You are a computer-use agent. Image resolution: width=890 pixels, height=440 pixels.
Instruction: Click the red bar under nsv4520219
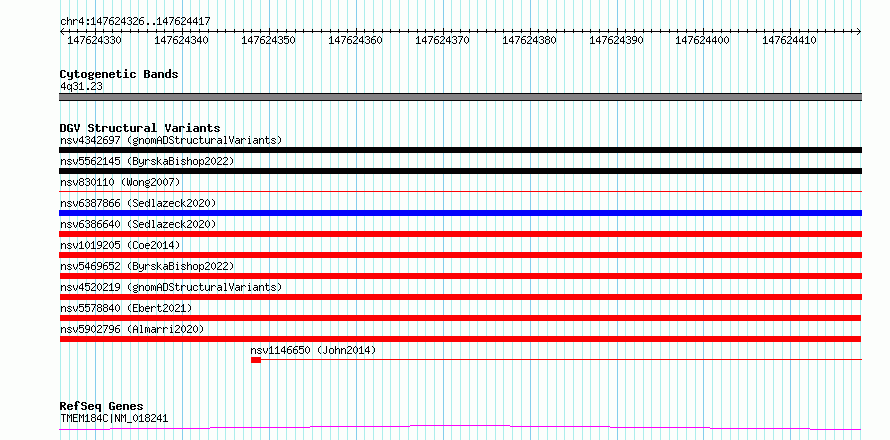[x=460, y=297]
